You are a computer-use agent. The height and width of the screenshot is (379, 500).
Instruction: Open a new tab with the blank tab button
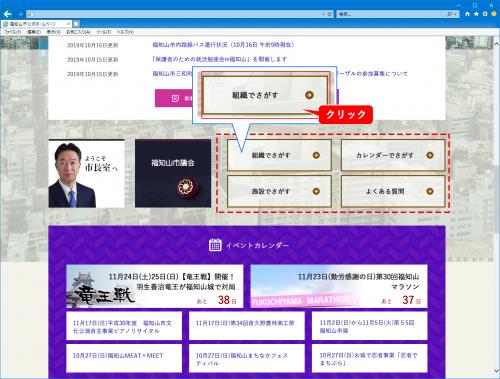point(76,24)
